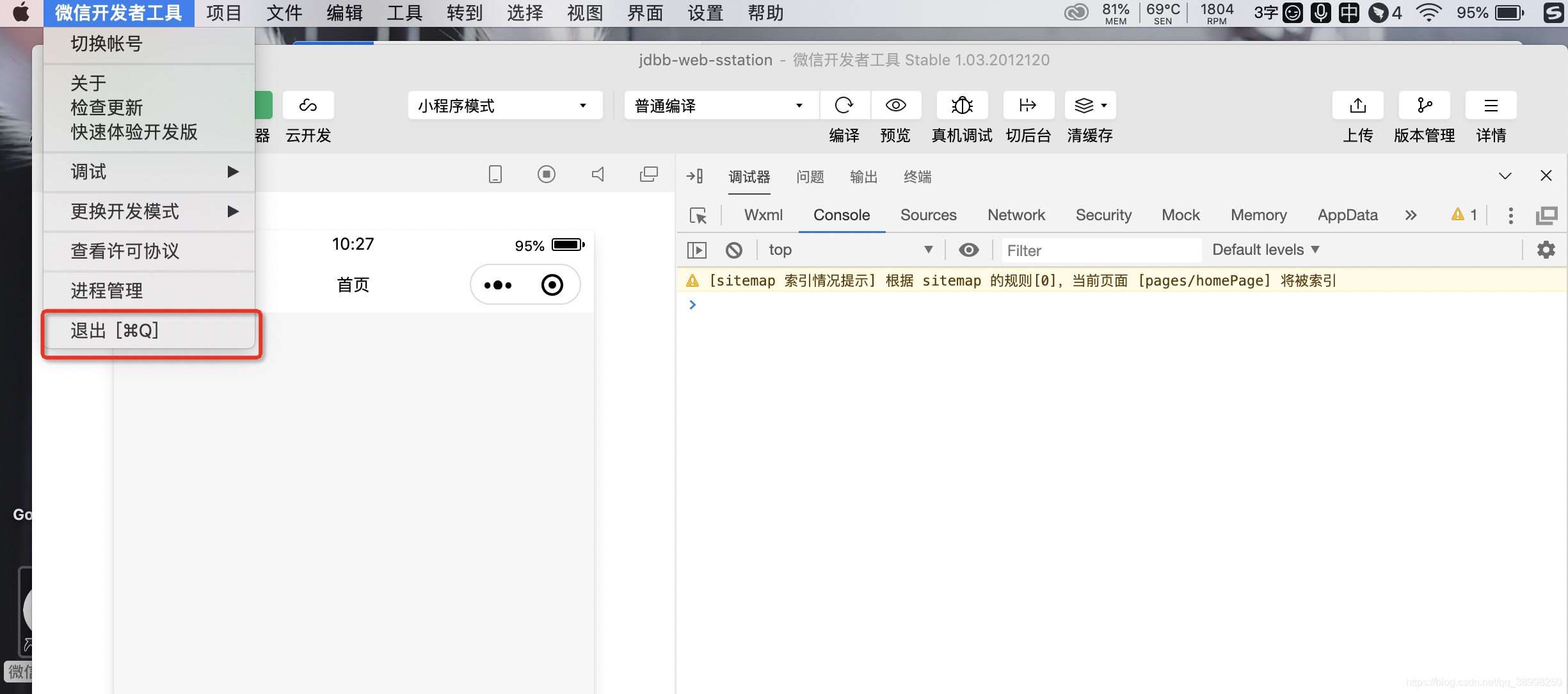The height and width of the screenshot is (694, 1568).
Task: Switch to the Memory tab
Action: coord(1258,215)
